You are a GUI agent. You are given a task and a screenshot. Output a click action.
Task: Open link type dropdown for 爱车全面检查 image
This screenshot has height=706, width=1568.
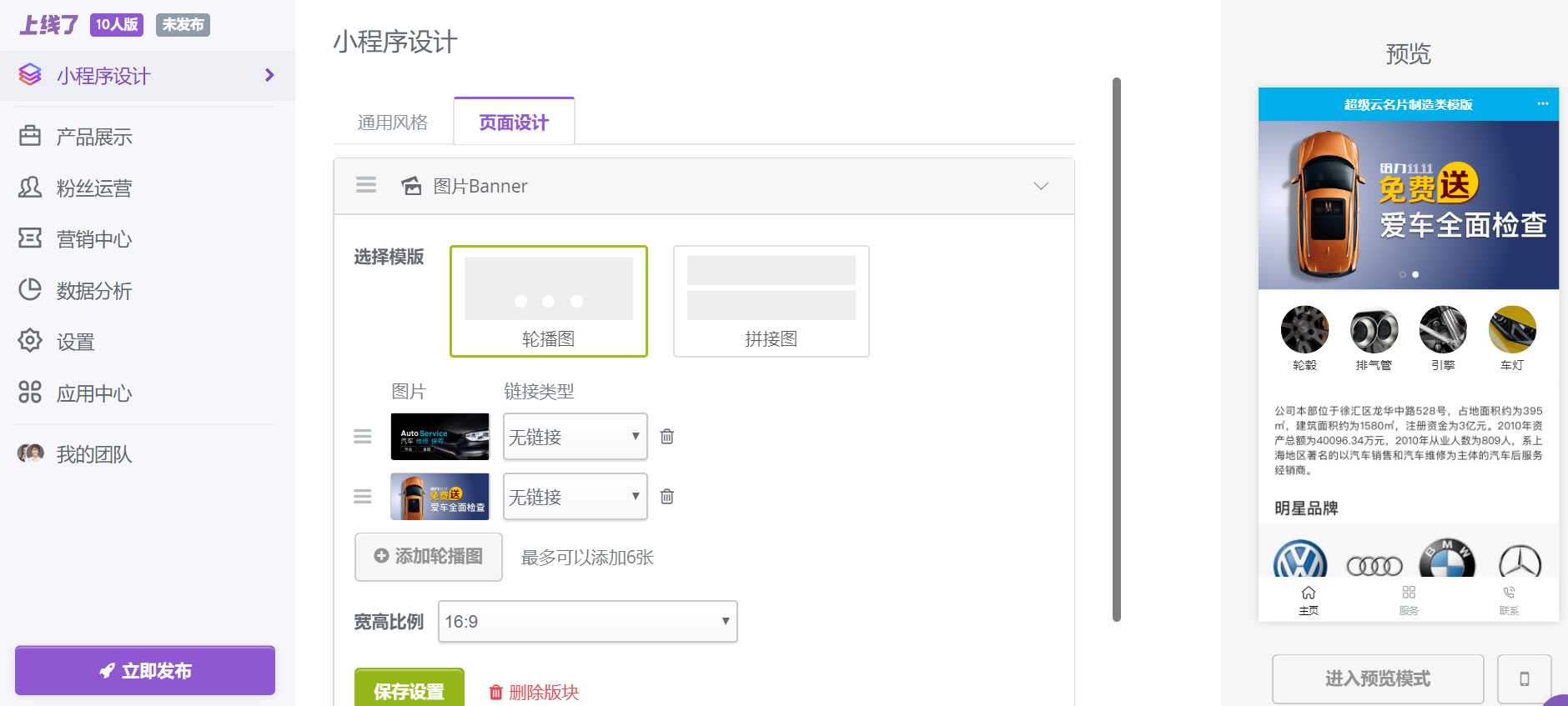(x=575, y=497)
